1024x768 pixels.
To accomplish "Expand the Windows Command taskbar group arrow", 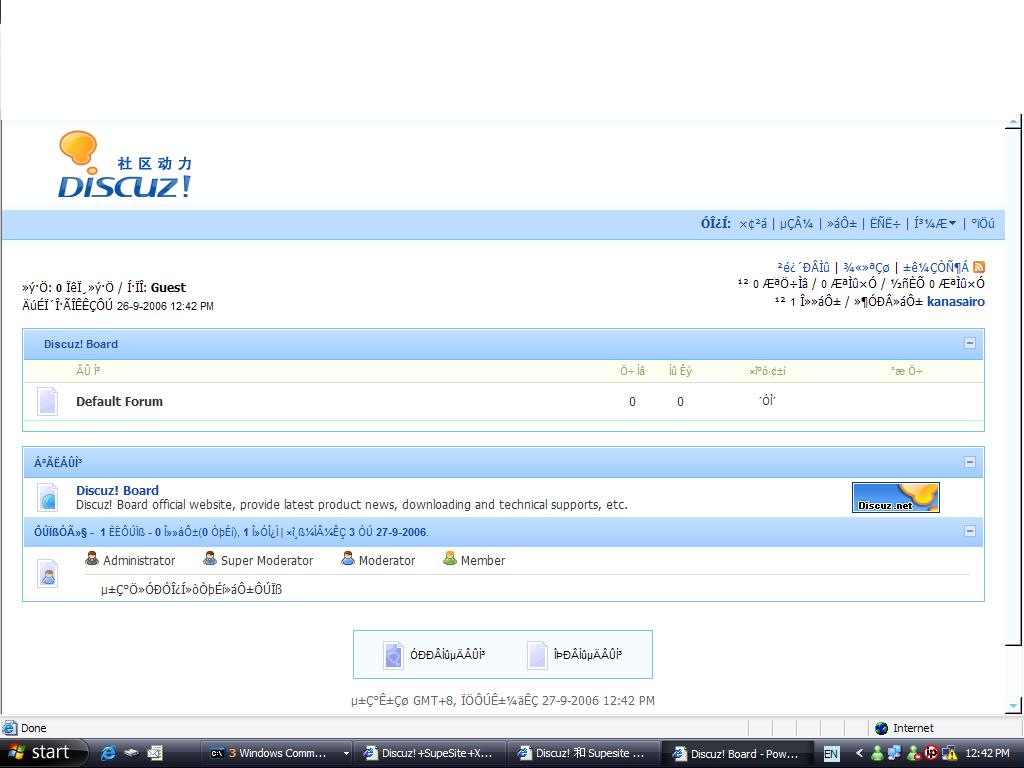I will point(345,754).
